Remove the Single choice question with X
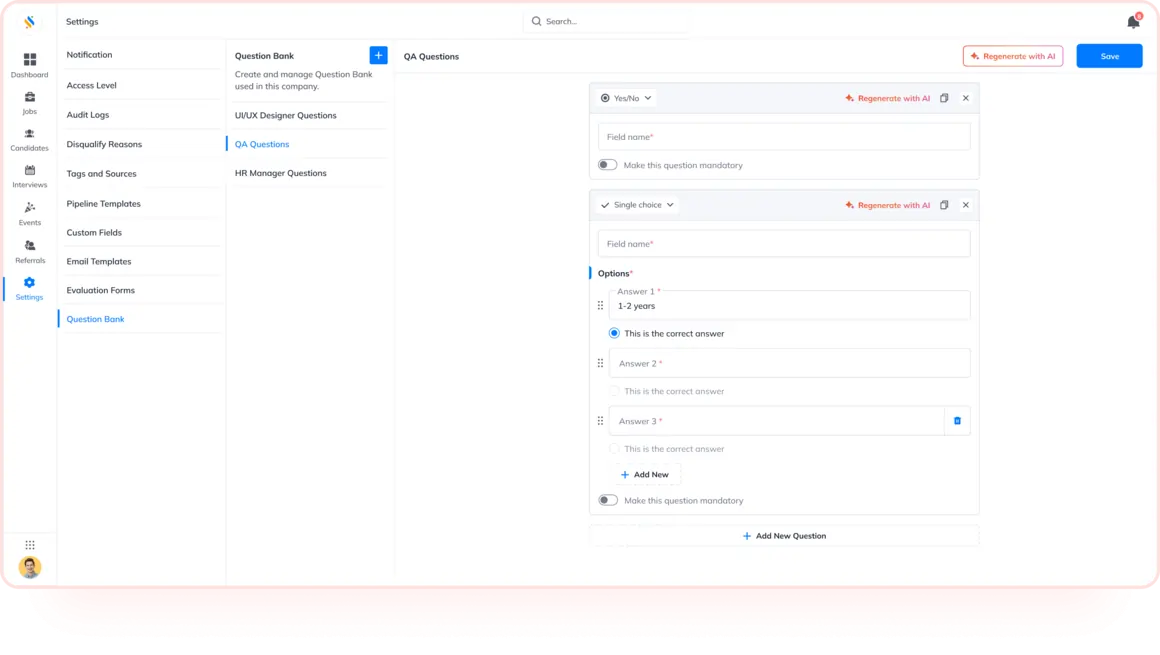The image size is (1160, 655). point(965,205)
